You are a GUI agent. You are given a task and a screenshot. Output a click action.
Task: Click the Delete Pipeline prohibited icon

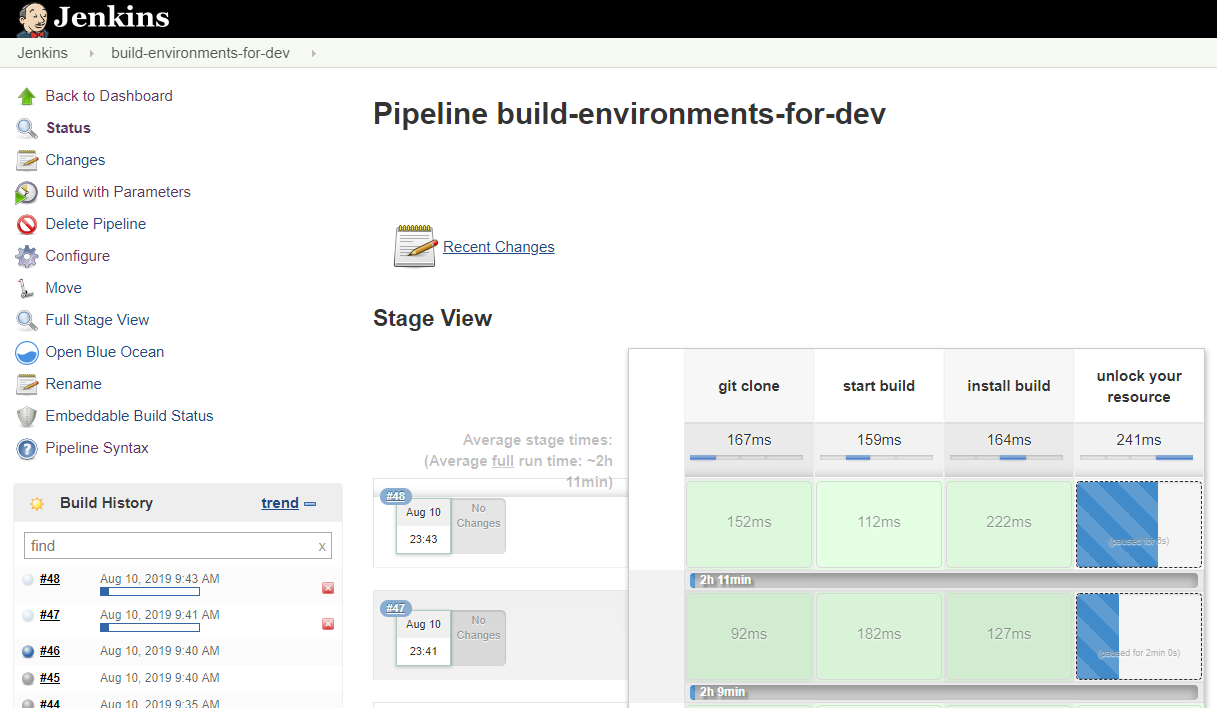pos(27,224)
